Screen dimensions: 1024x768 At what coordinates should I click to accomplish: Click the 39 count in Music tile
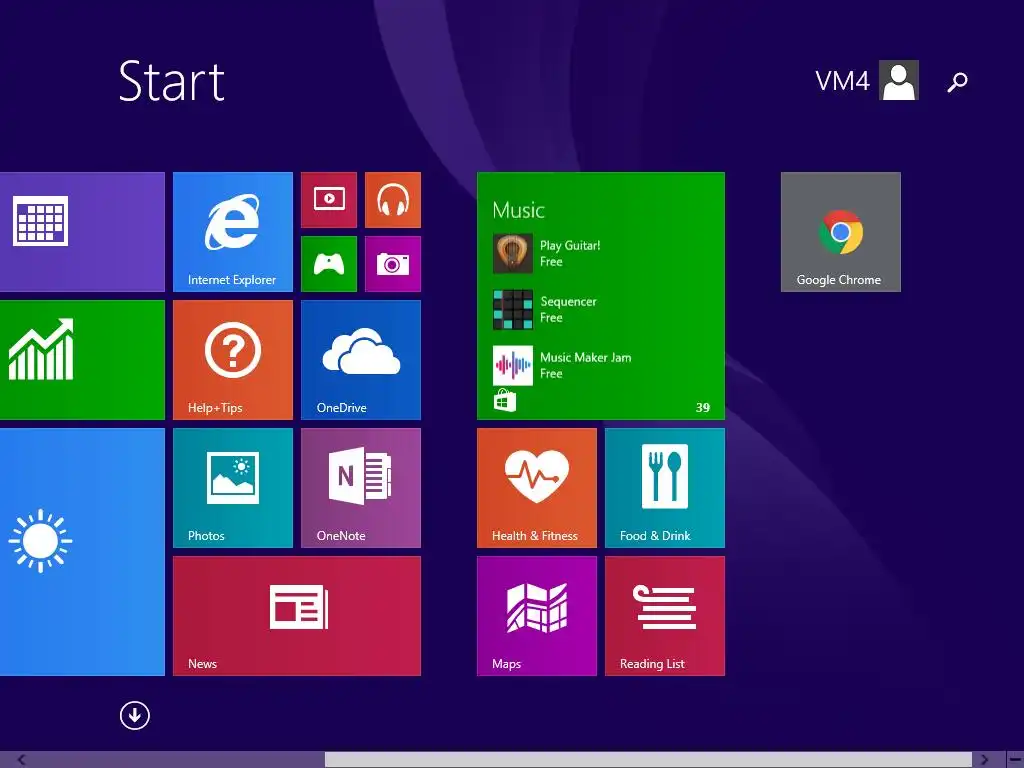(703, 408)
